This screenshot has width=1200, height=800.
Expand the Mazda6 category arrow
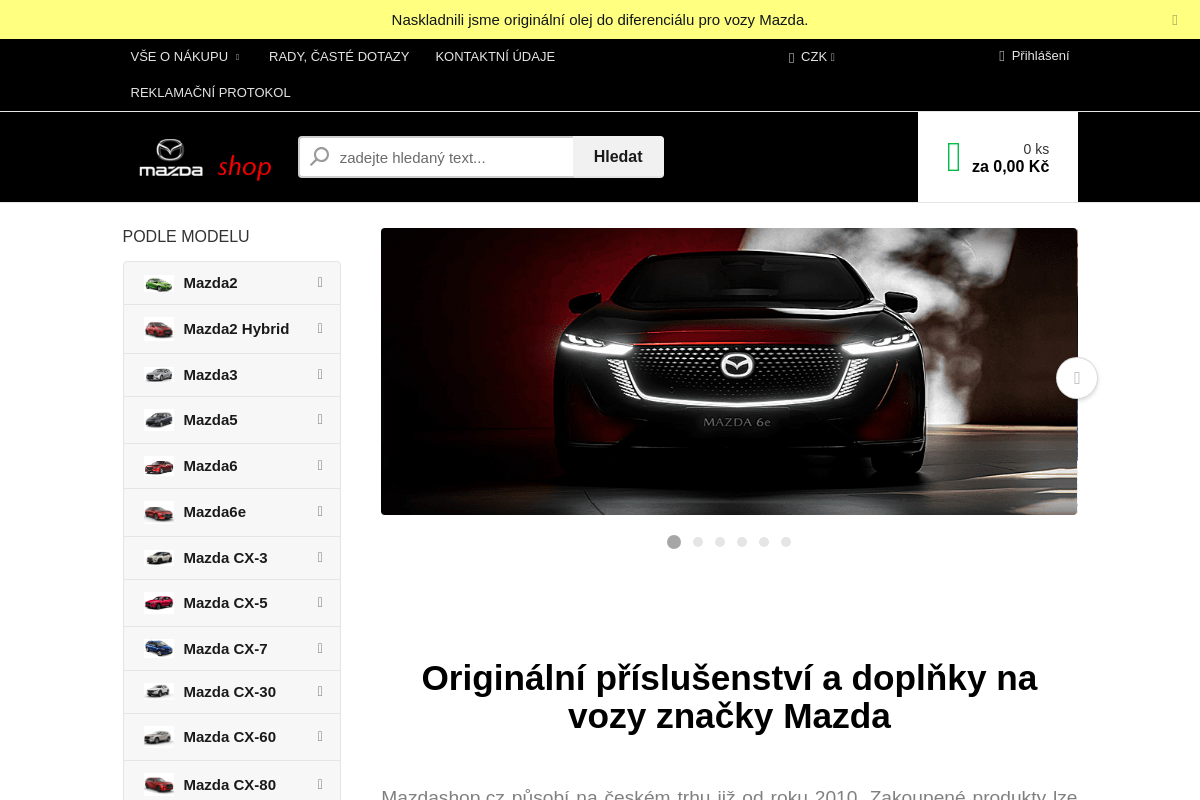point(320,465)
